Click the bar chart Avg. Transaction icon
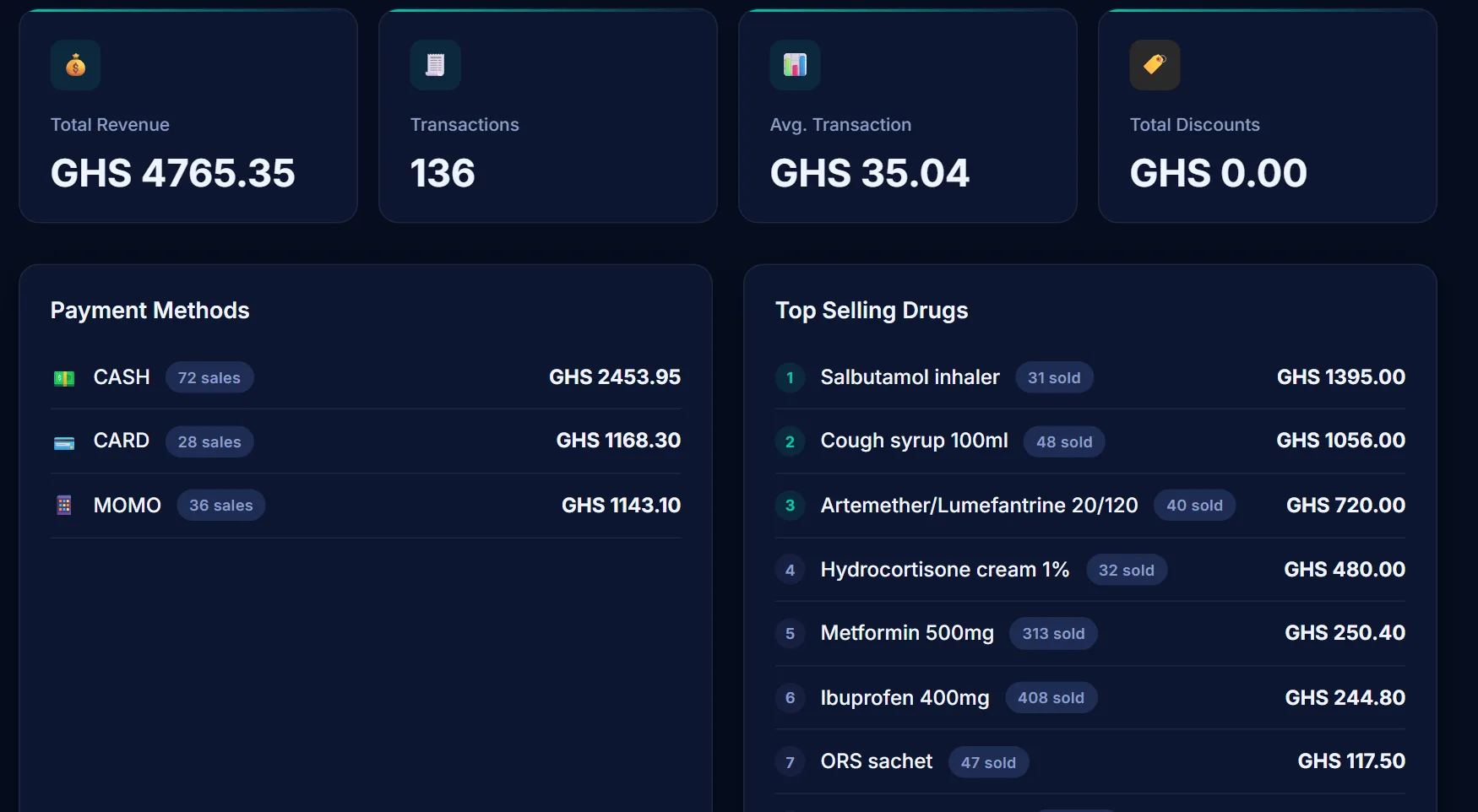1478x812 pixels. (795, 65)
